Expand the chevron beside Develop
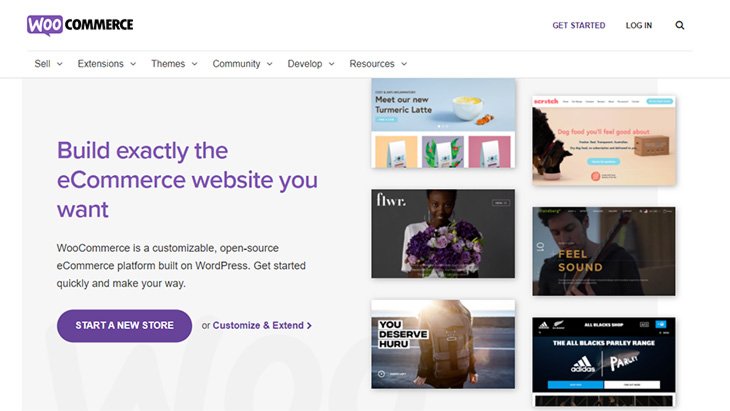The image size is (730, 411). tap(331, 64)
